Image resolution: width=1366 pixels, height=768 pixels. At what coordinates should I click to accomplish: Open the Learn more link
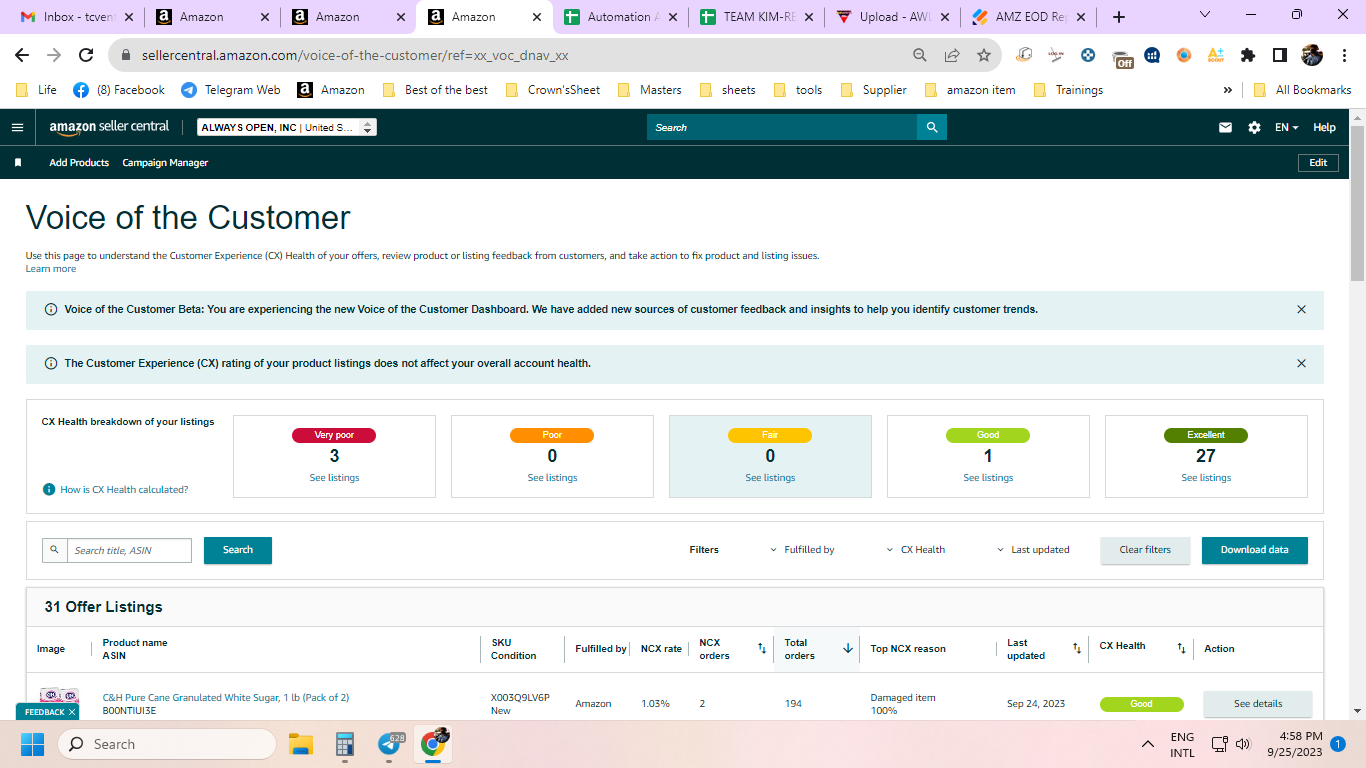[x=51, y=269]
